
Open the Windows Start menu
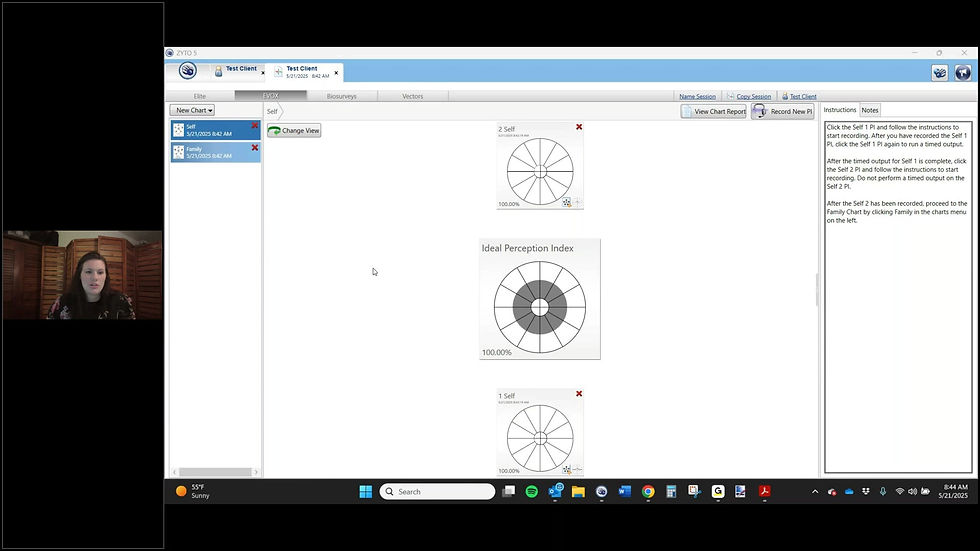(x=366, y=492)
